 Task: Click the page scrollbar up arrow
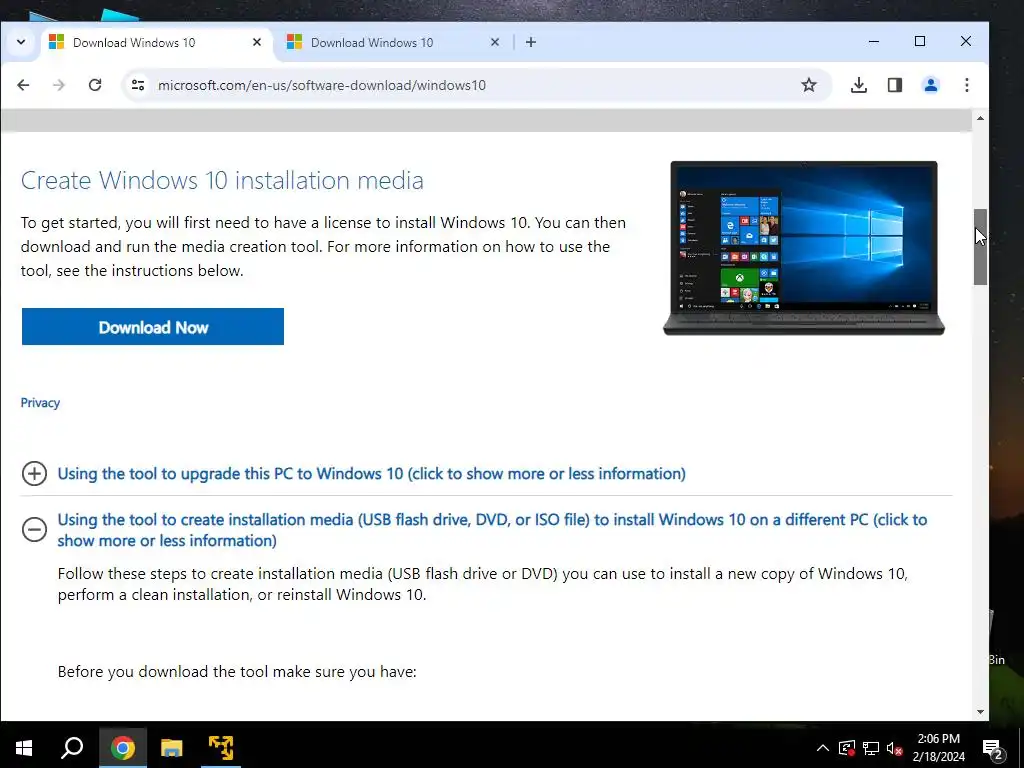(x=980, y=118)
